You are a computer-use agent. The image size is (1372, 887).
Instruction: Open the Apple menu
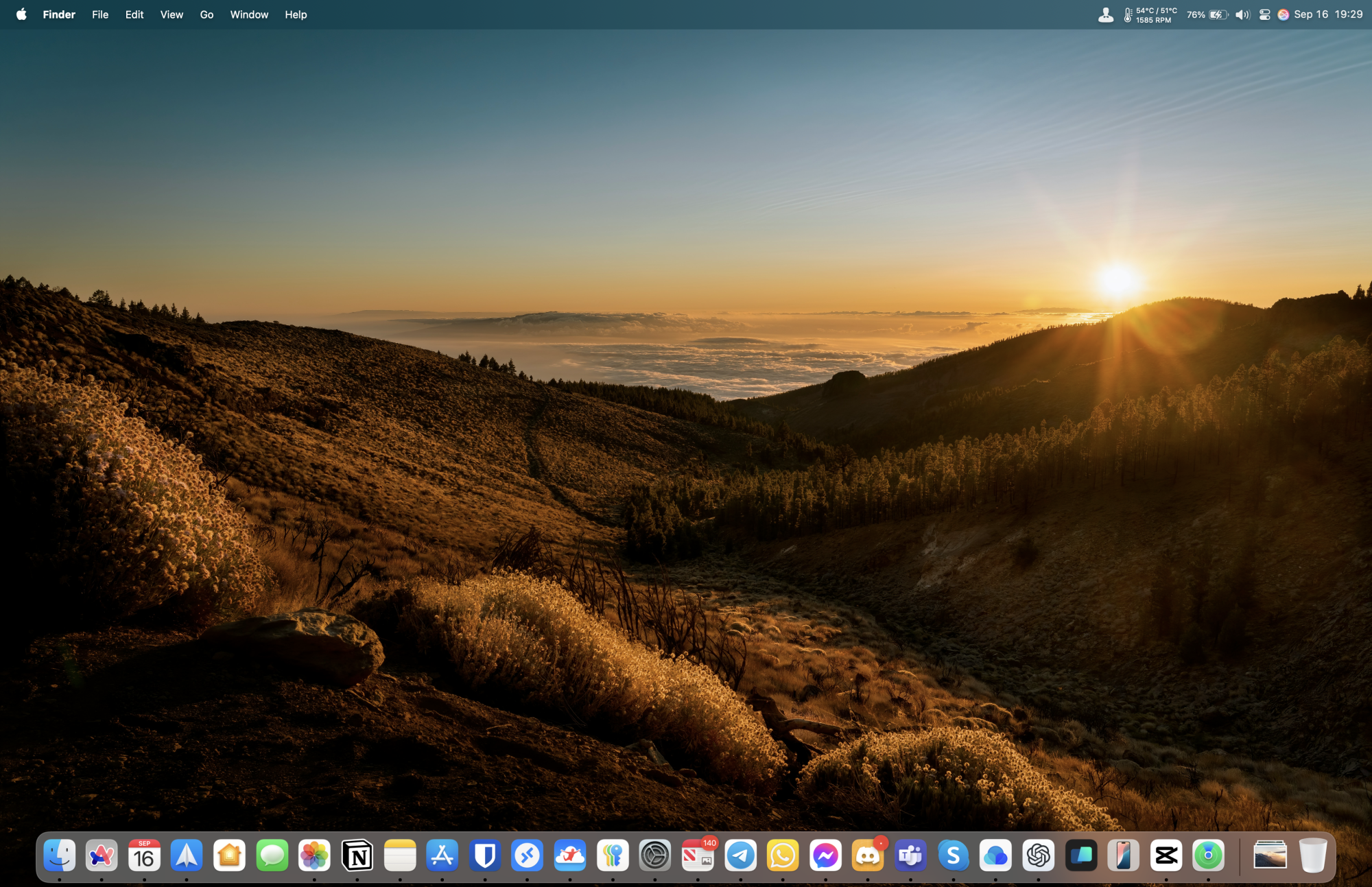click(x=21, y=14)
